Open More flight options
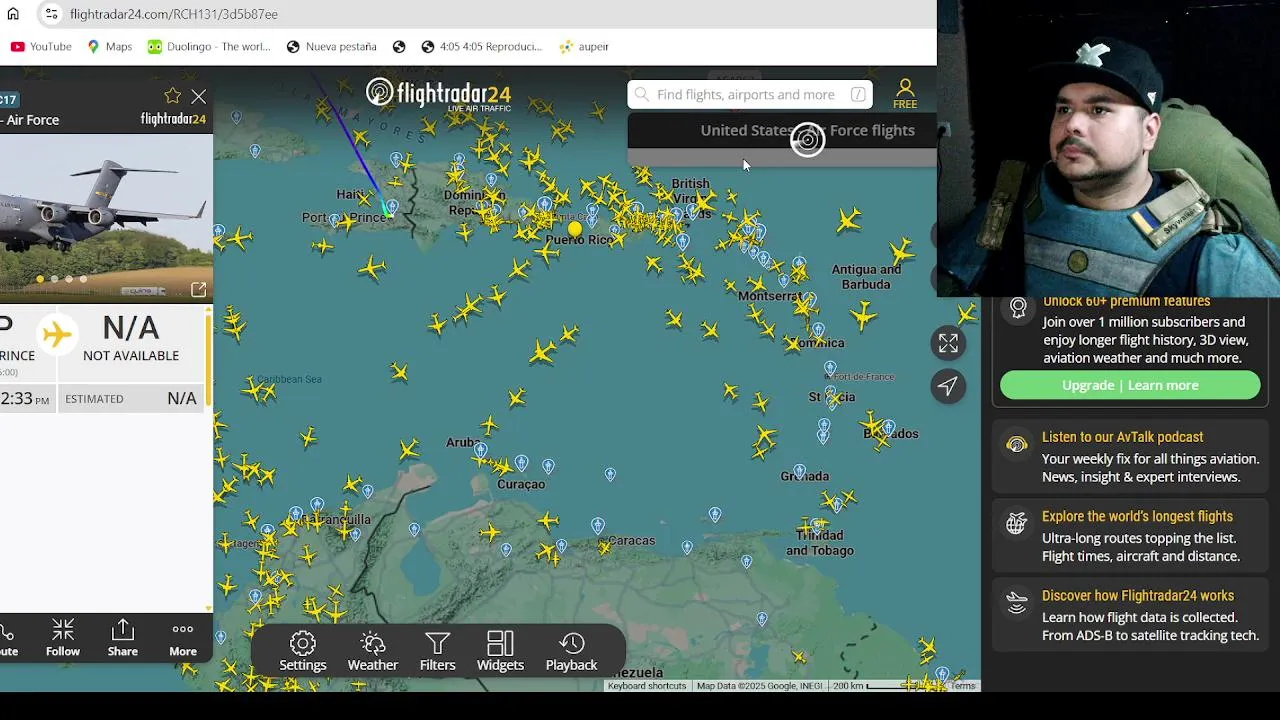The width and height of the screenshot is (1280, 720). click(183, 638)
